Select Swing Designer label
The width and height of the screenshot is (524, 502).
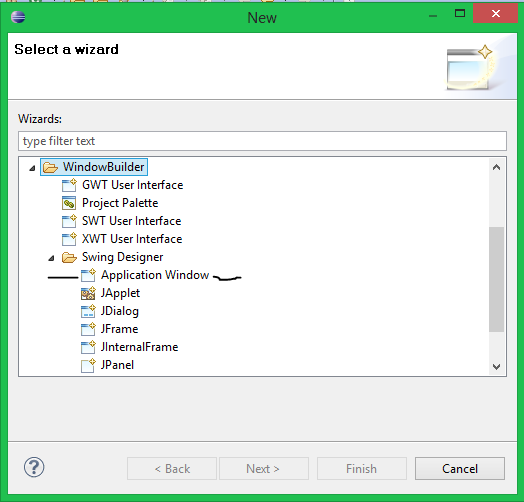pyautogui.click(x=122, y=257)
